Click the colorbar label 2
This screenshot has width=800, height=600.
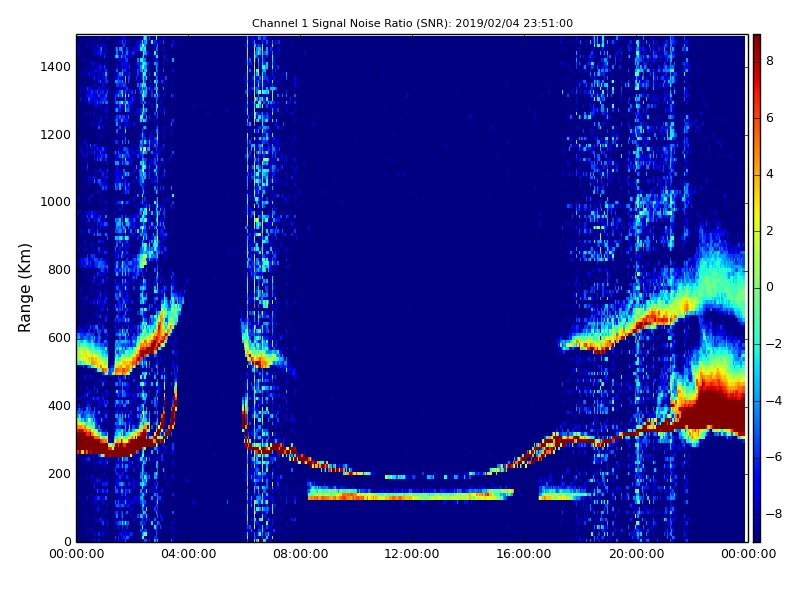[x=770, y=231]
